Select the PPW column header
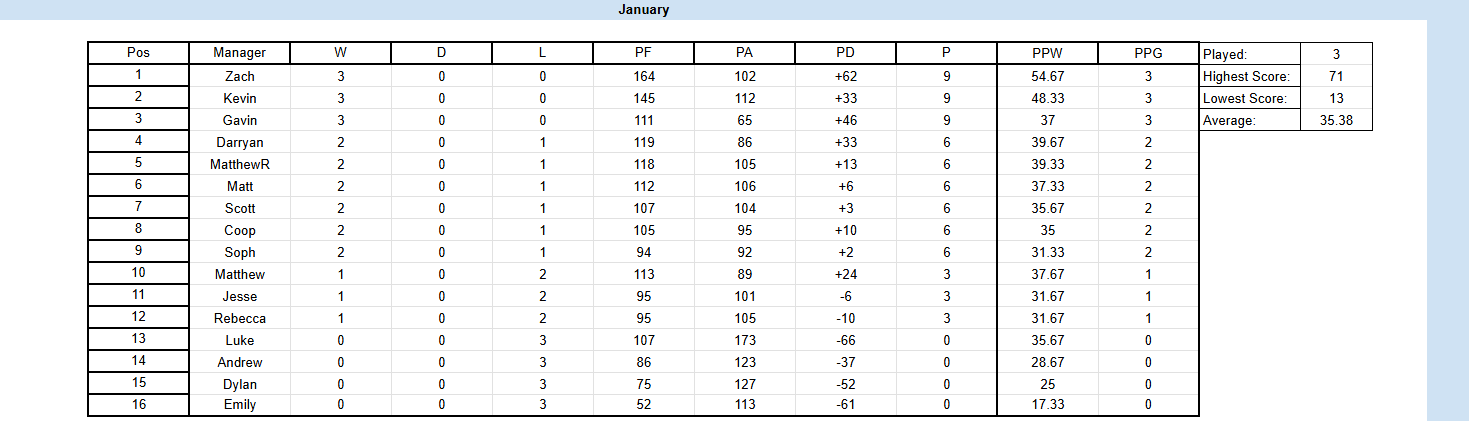The image size is (1469, 421). tap(1047, 53)
